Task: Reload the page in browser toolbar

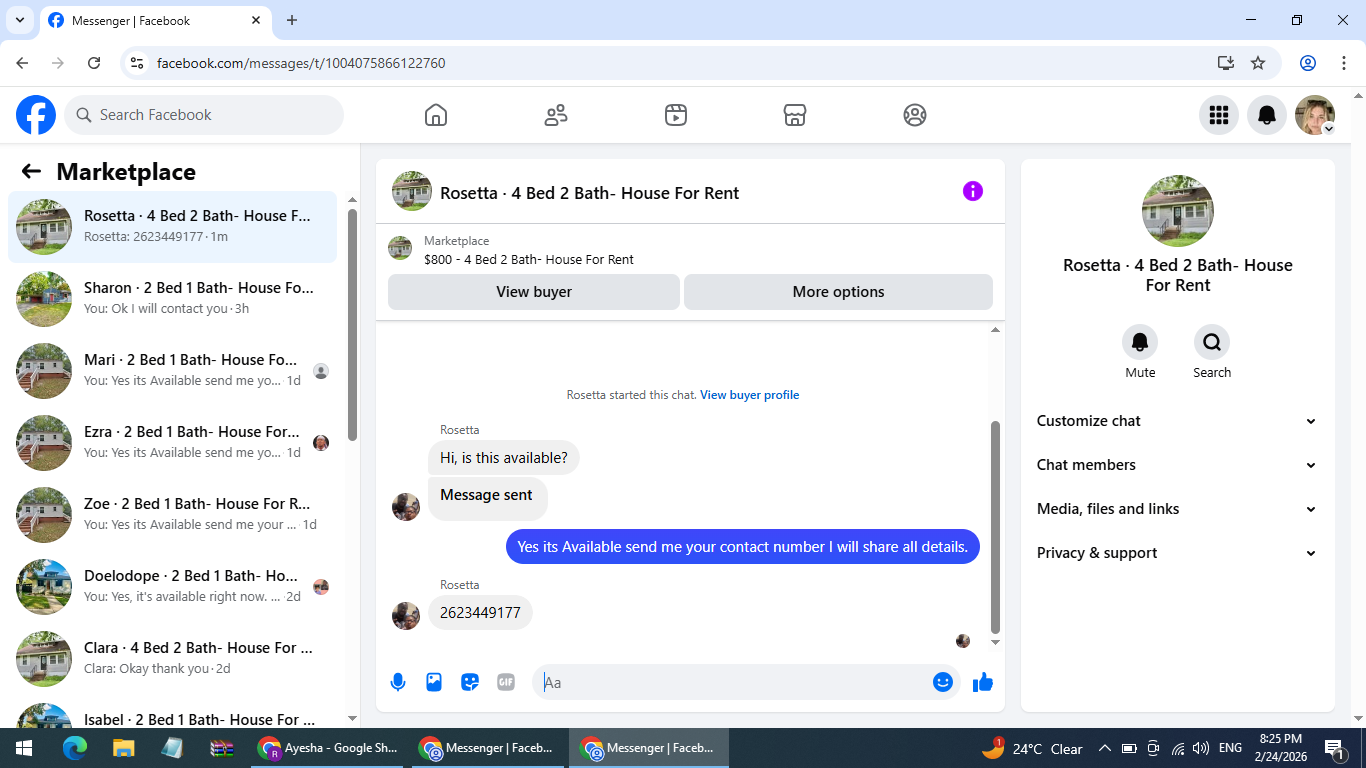Action: click(94, 63)
